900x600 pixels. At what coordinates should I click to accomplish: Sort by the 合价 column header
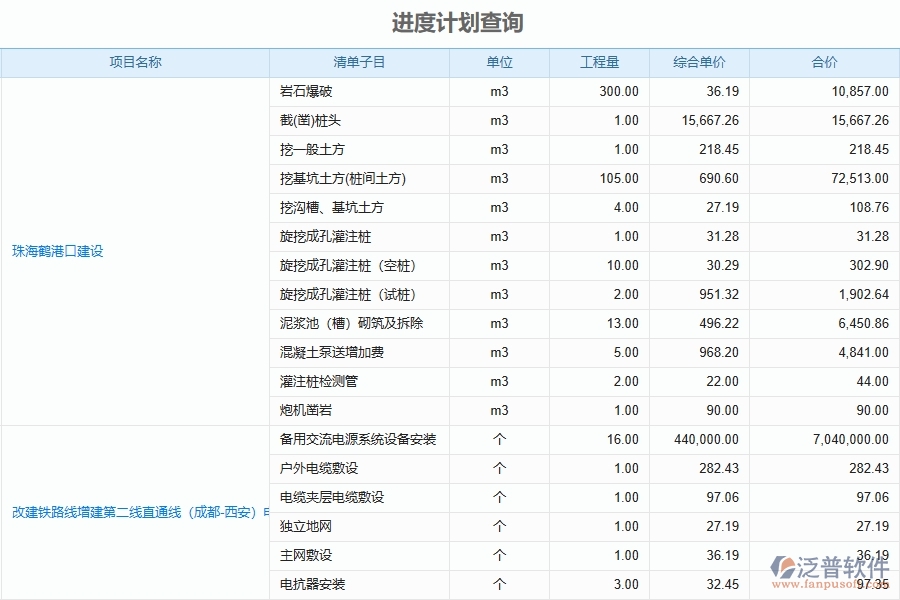click(824, 62)
